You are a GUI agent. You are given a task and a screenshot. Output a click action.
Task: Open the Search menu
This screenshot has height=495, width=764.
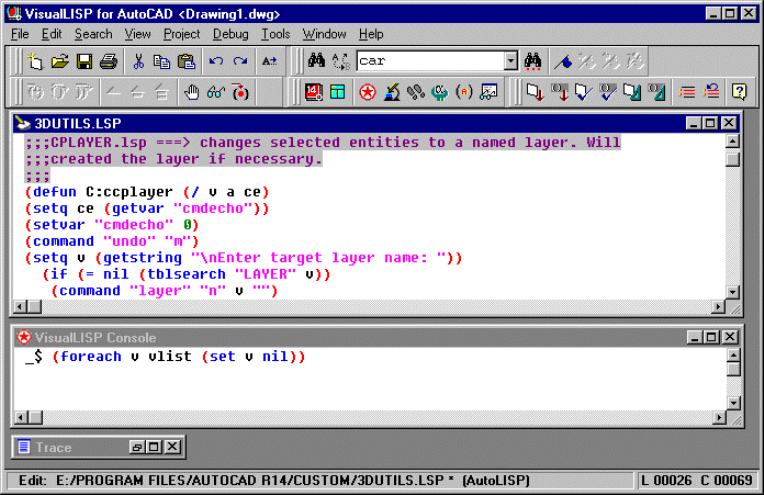click(94, 34)
